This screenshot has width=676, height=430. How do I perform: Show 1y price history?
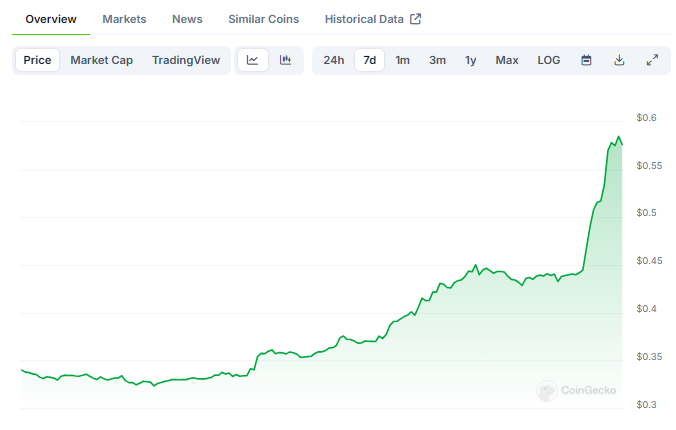click(470, 60)
